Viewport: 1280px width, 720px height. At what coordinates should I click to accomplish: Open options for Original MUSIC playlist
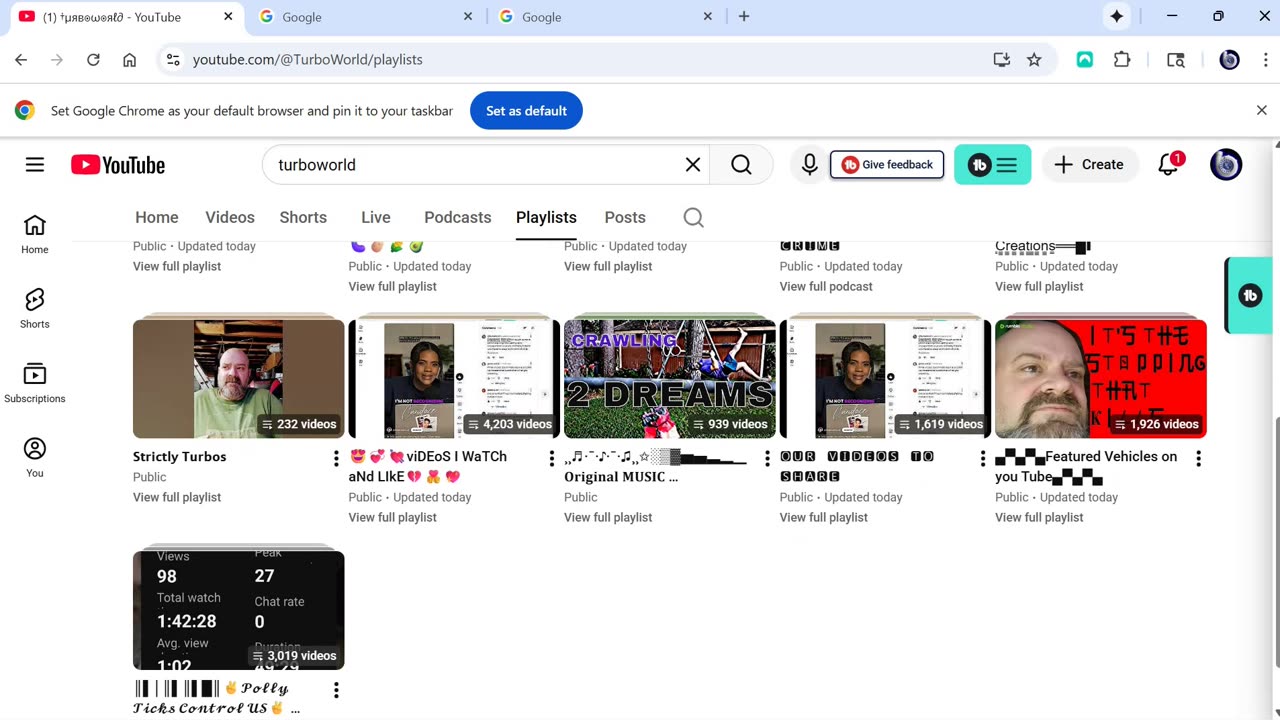767,458
